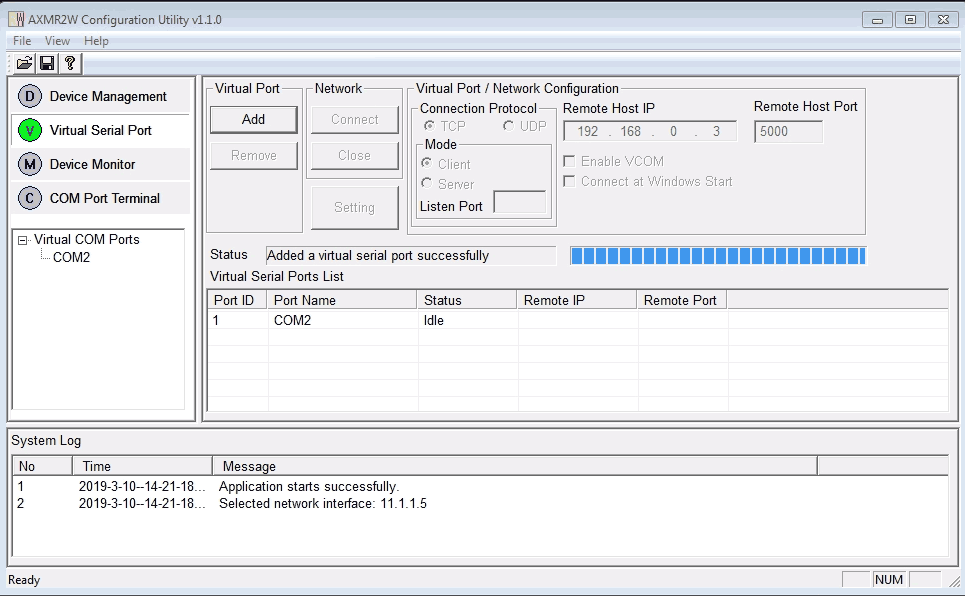
Task: Toggle Connect at Windows Start checkbox
Action: click(x=569, y=181)
